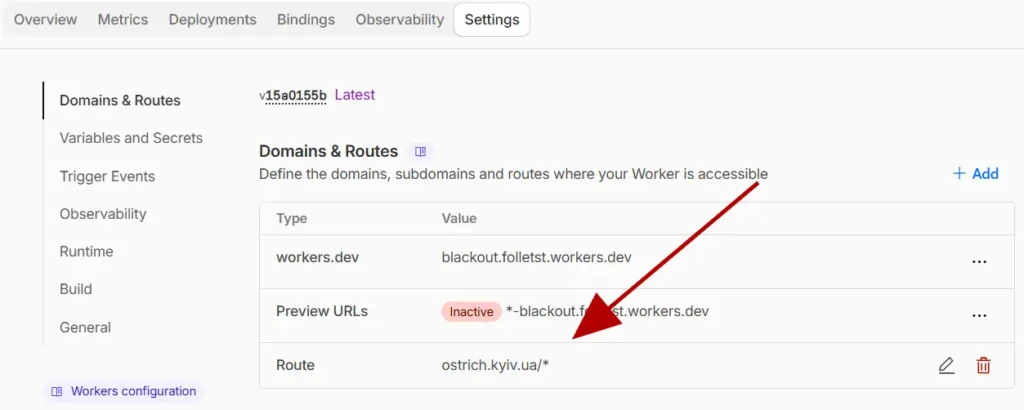Open the Runtime settings section
1024x410 pixels.
tap(86, 252)
